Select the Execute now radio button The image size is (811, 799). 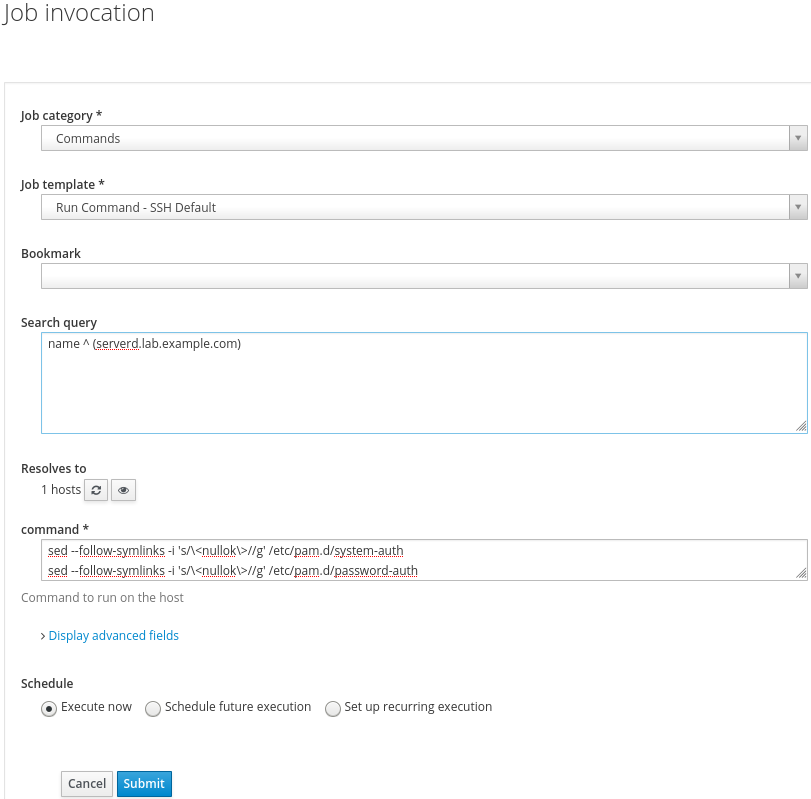click(48, 708)
